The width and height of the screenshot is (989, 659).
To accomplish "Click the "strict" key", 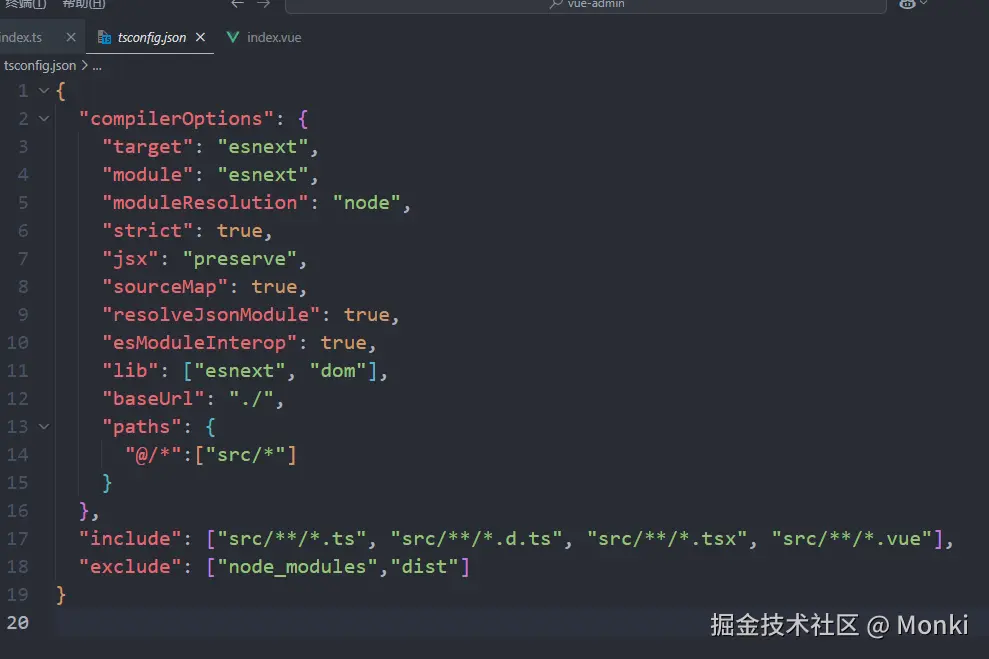I will coord(148,231).
